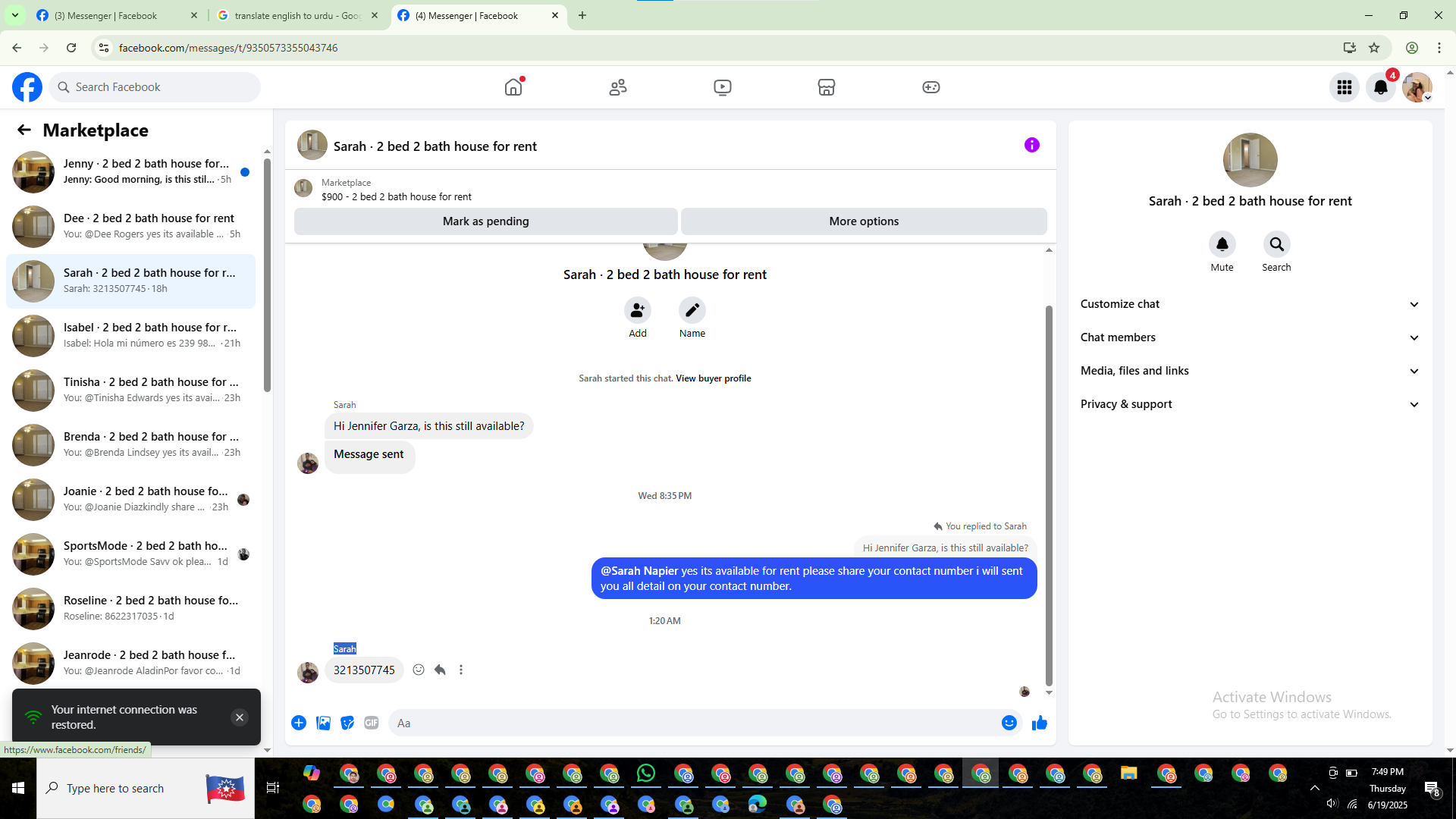The image size is (1456, 819).
Task: Reply to the 3213507745 message
Action: tap(440, 670)
